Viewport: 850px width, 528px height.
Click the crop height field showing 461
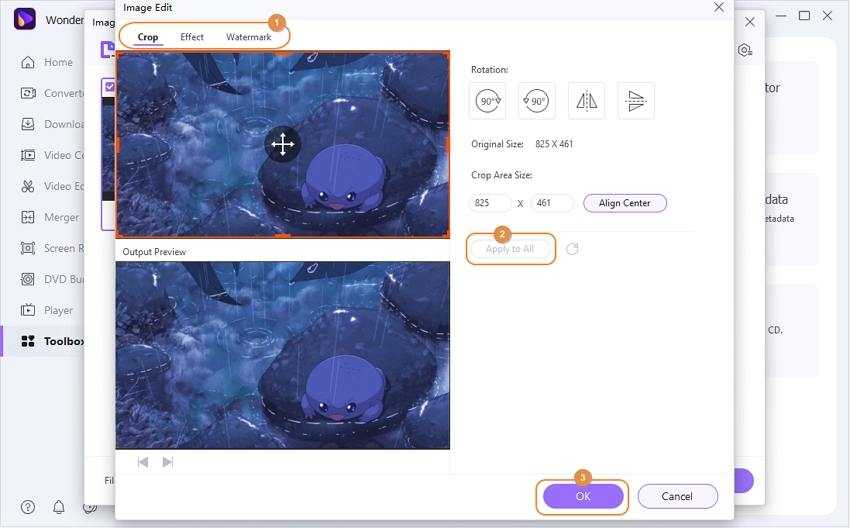coord(551,203)
